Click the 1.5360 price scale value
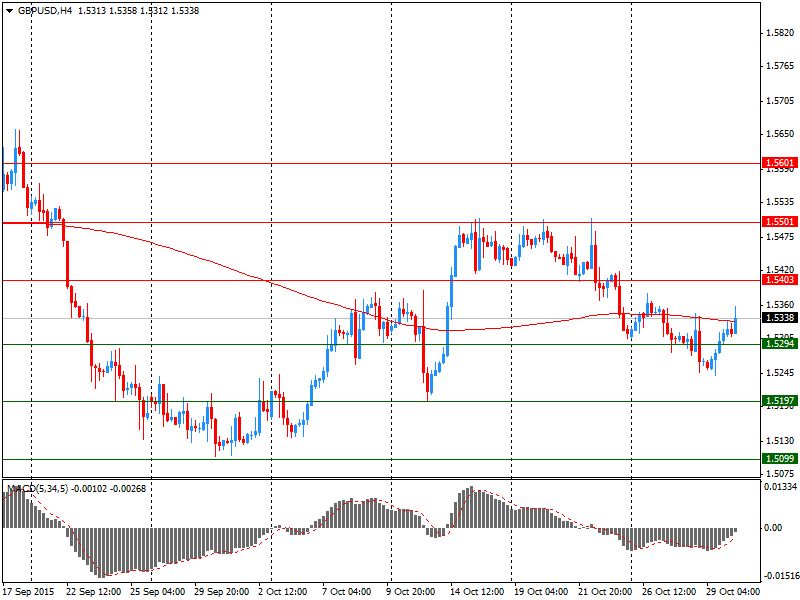Screen dimensions: 800x600 (780, 305)
